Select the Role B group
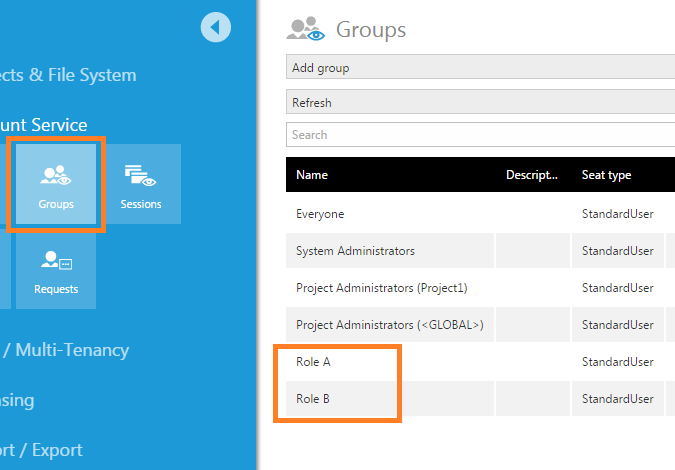The height and width of the screenshot is (470, 675). (314, 399)
